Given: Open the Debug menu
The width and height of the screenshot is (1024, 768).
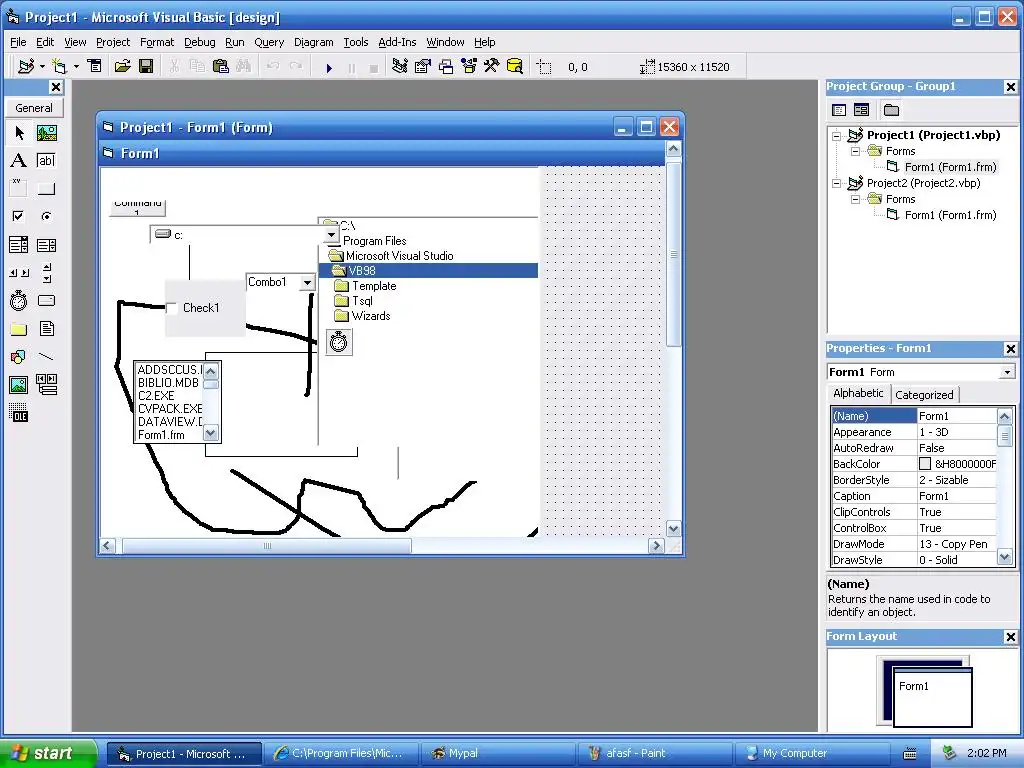Looking at the screenshot, I should (x=200, y=42).
